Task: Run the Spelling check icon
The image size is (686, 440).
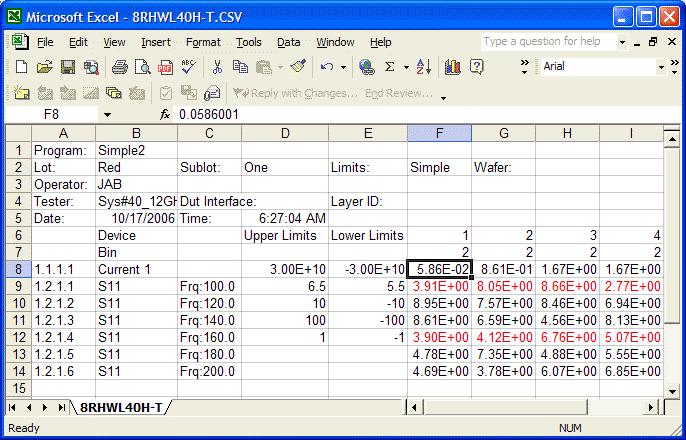Action: 189,67
